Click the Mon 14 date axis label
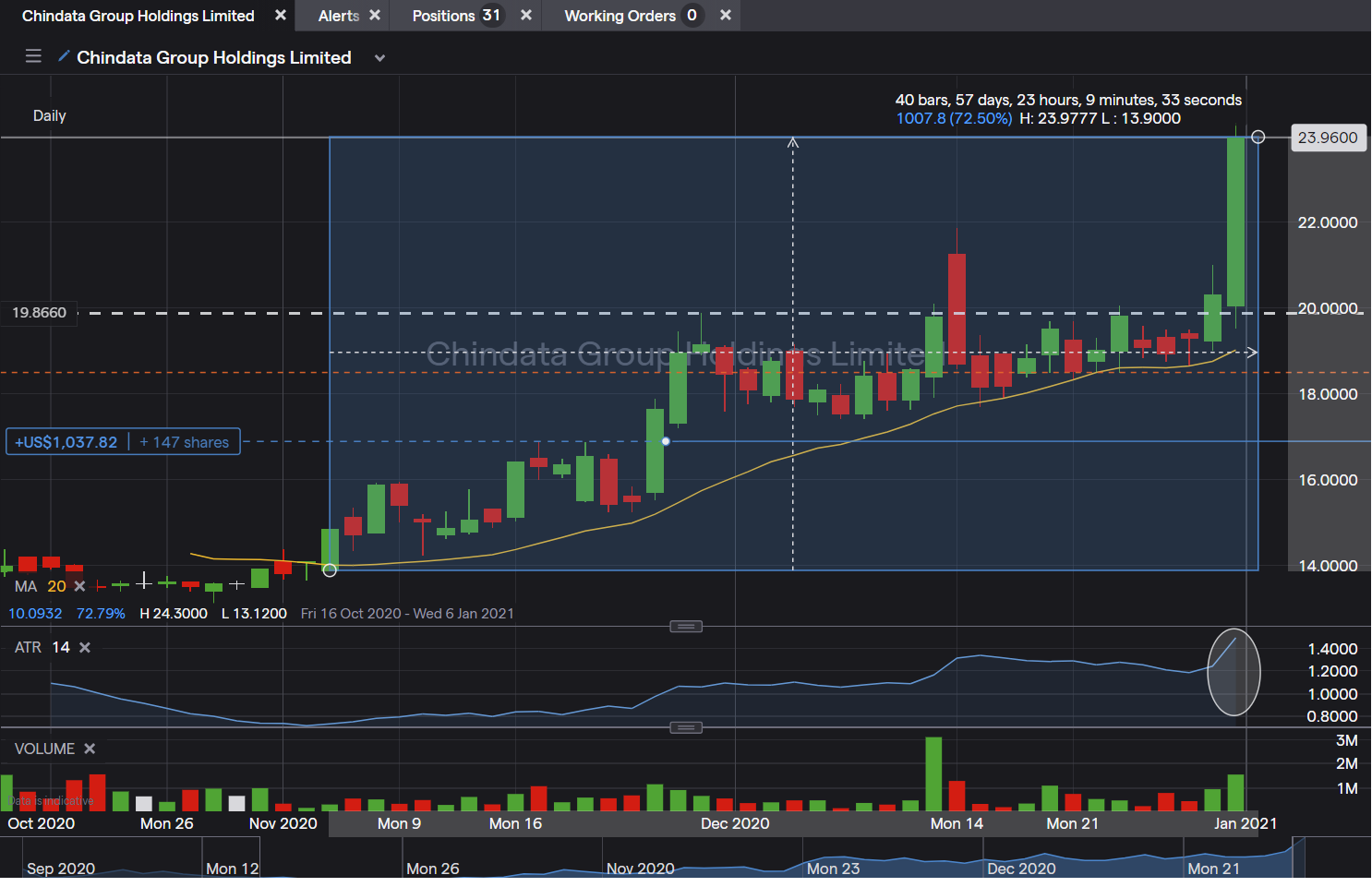This screenshot has height=887, width=1372. pyautogui.click(x=957, y=823)
